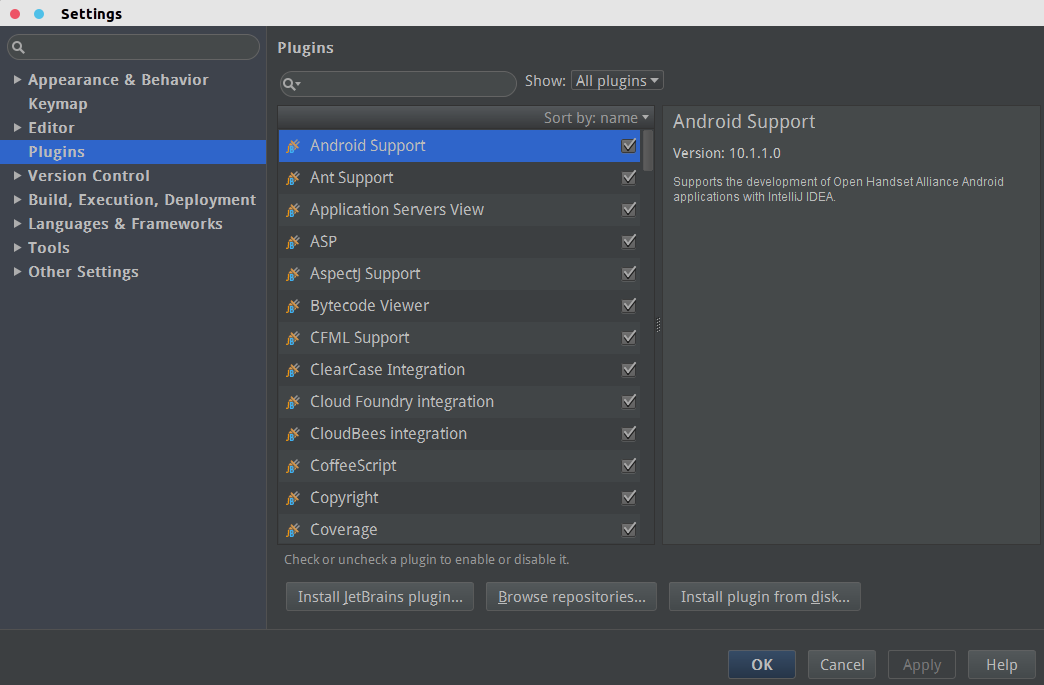Toggle the Bytecode Viewer checkbox

pyautogui.click(x=629, y=306)
